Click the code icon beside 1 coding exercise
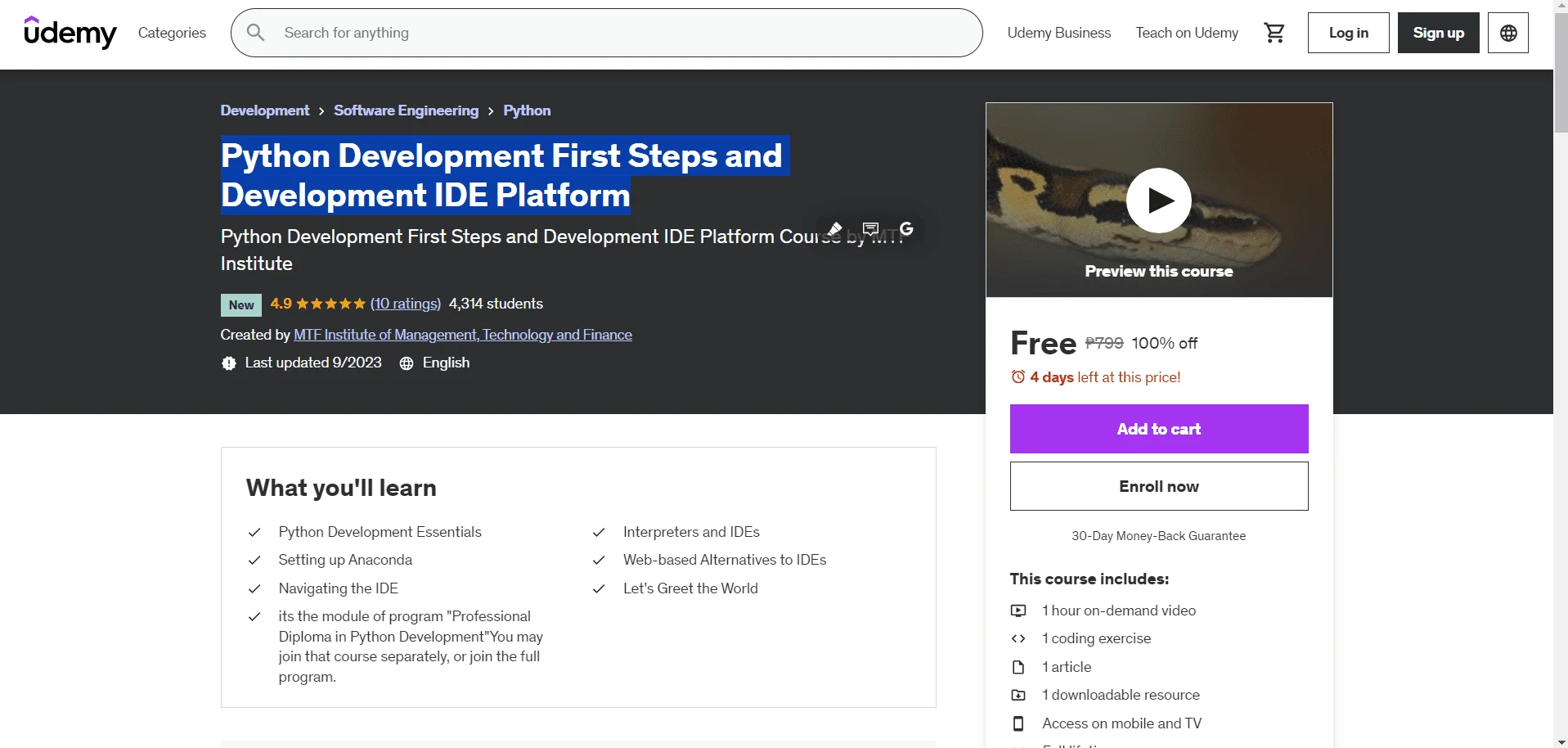 coord(1018,638)
